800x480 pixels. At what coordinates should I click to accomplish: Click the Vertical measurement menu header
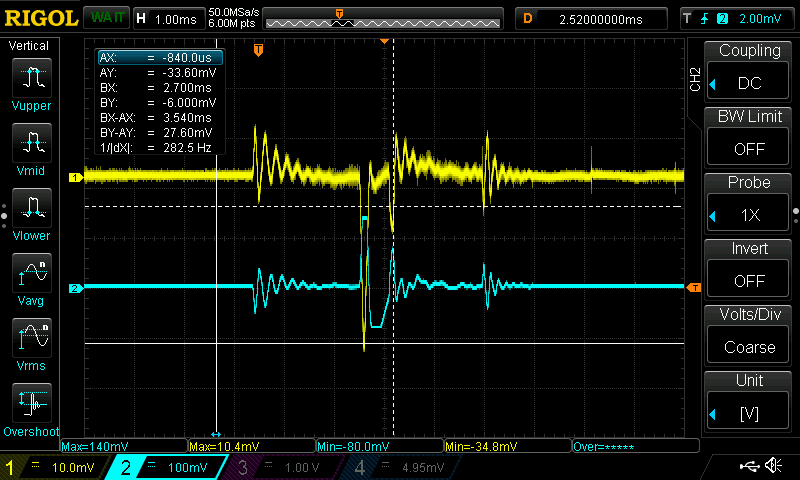pos(29,46)
